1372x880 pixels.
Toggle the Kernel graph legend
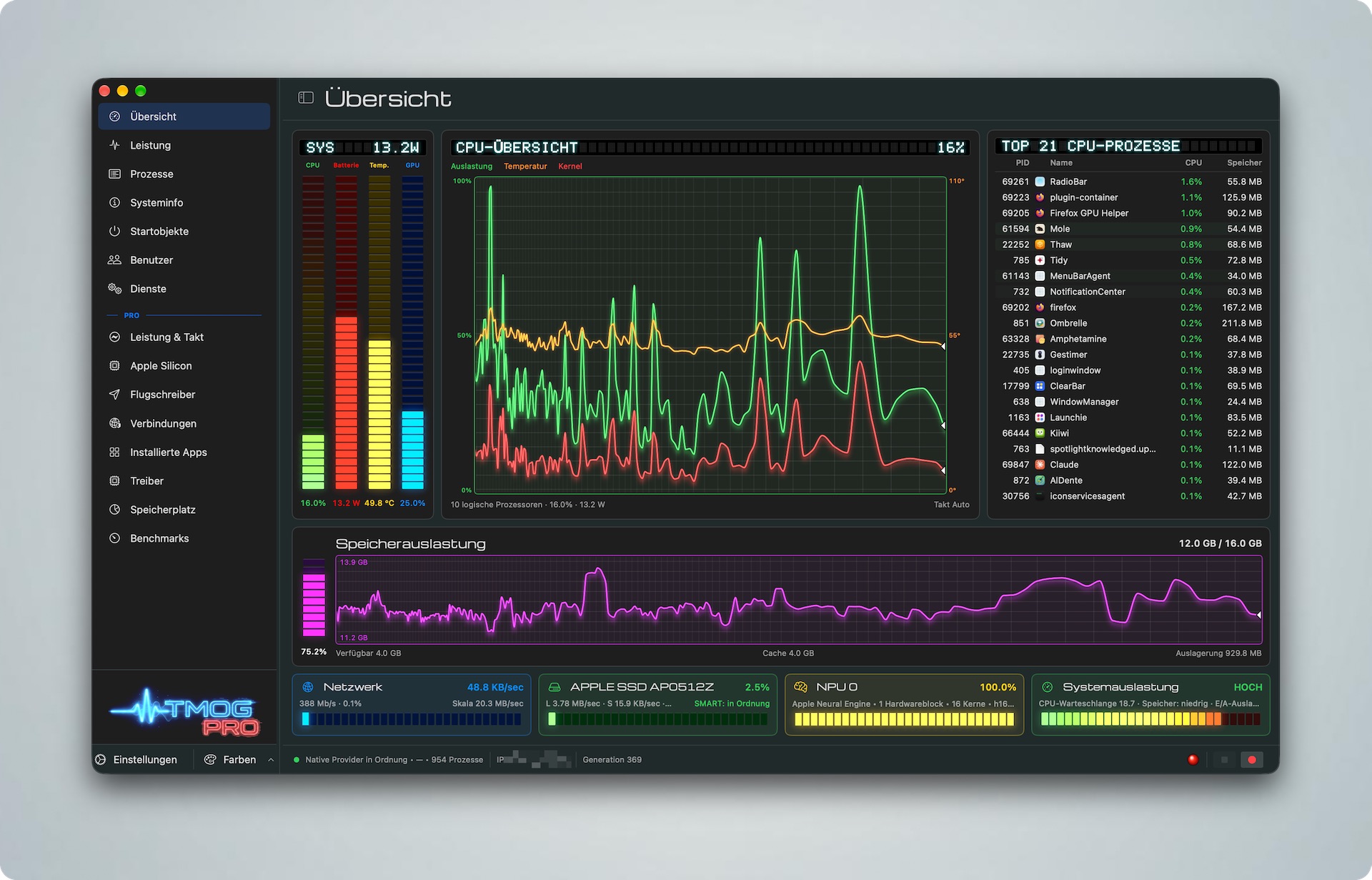click(x=570, y=166)
